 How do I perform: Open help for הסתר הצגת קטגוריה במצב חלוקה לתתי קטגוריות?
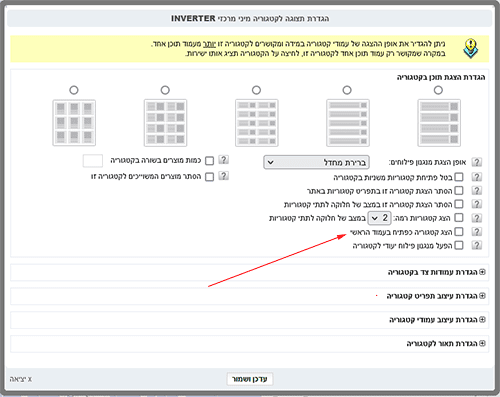pyautogui.click(x=477, y=204)
